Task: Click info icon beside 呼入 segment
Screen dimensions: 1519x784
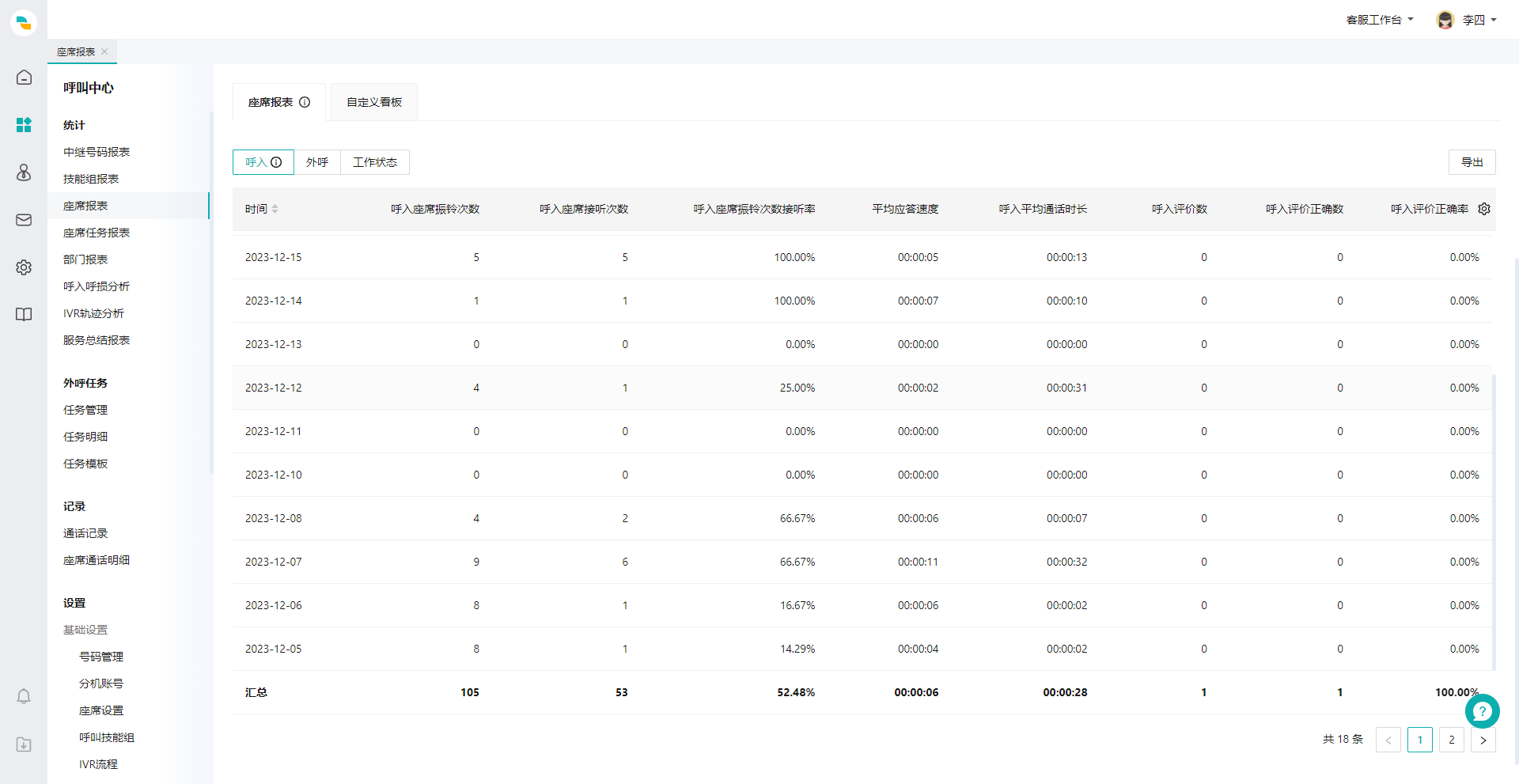Action: pos(276,162)
